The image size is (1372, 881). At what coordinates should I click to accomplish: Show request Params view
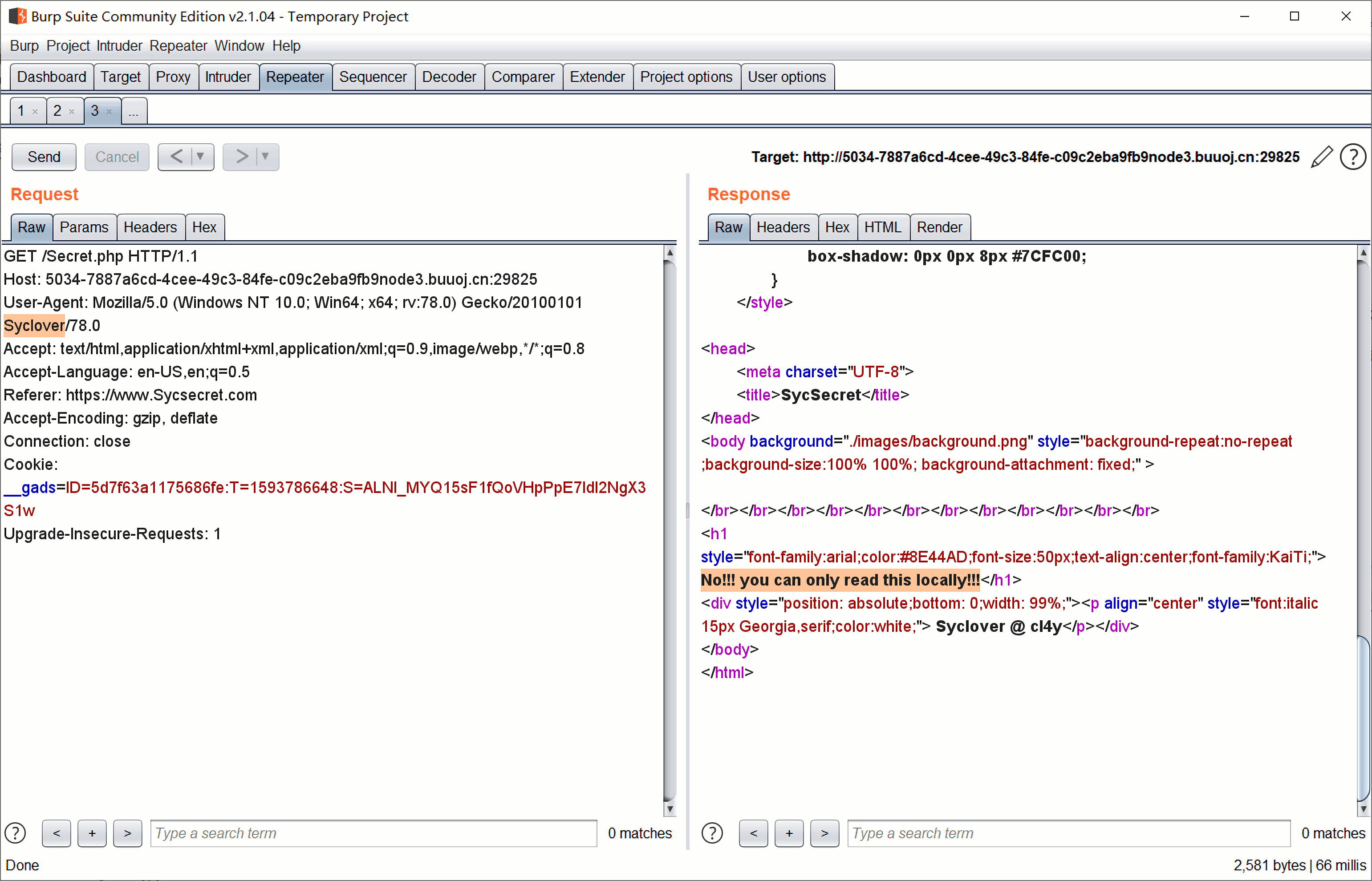point(84,227)
